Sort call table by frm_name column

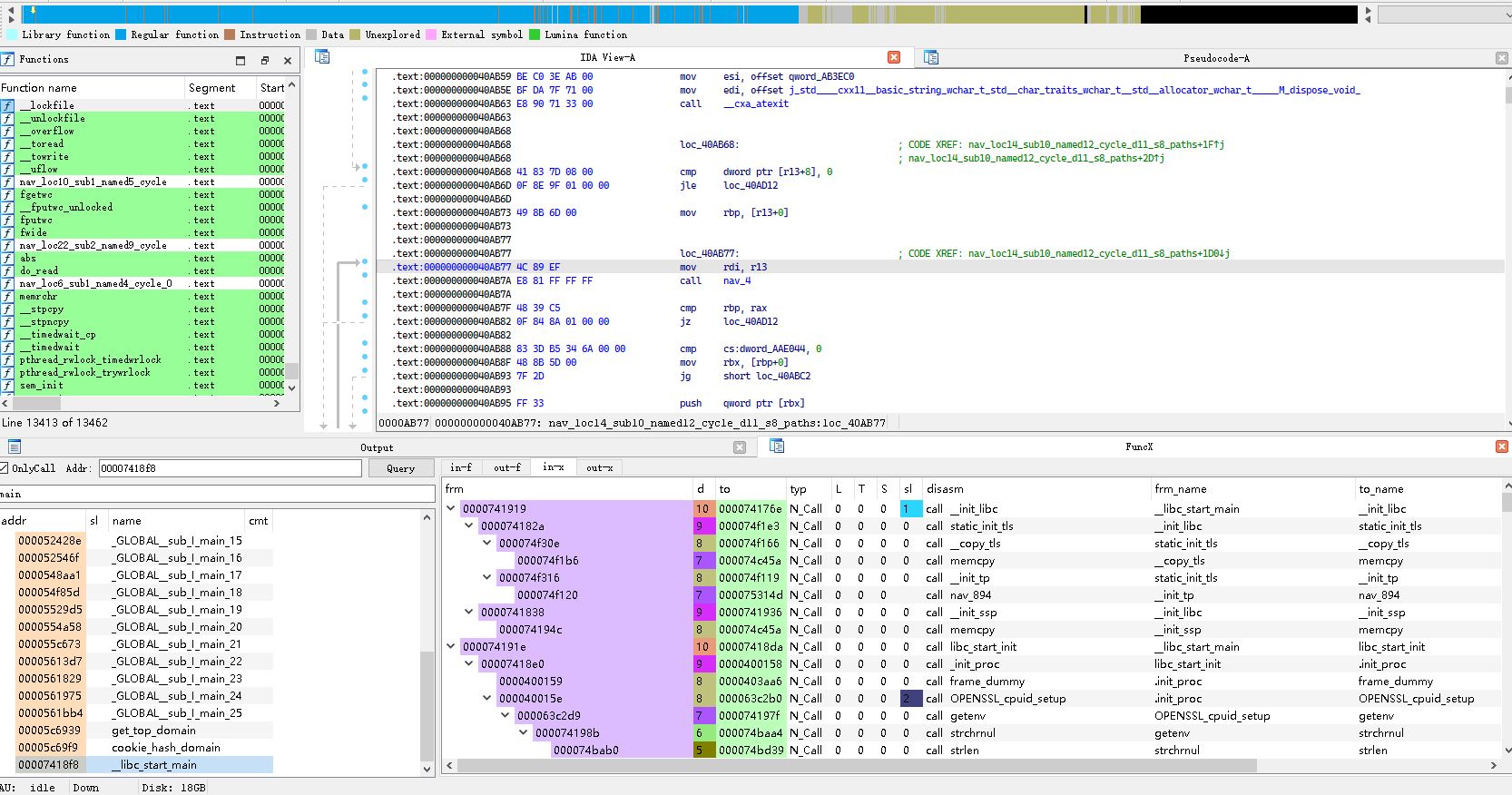(1252, 489)
